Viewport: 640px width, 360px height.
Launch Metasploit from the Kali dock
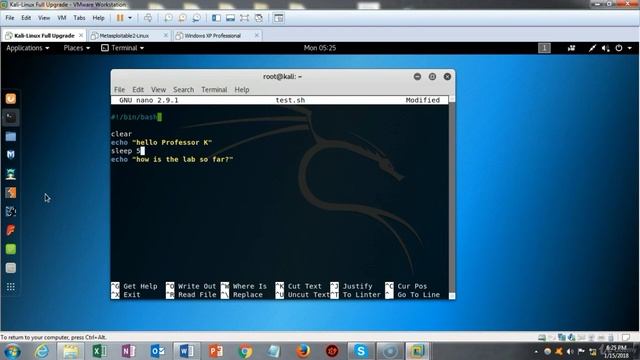(11, 155)
